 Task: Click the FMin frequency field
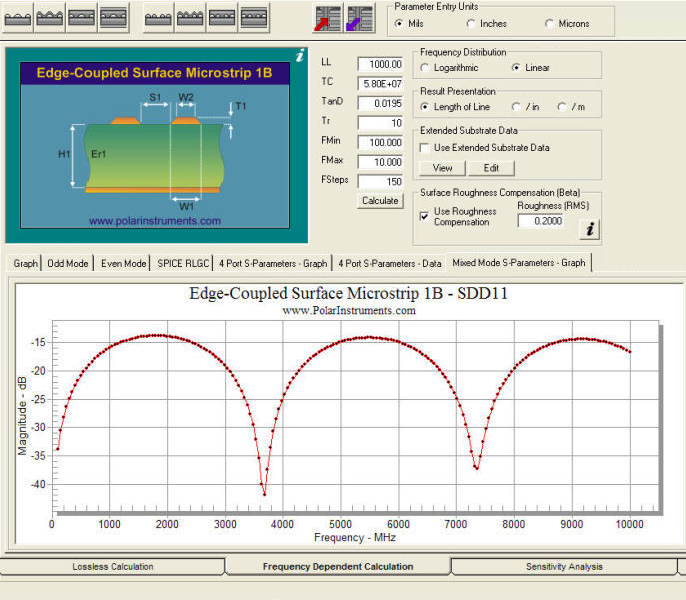[x=380, y=143]
